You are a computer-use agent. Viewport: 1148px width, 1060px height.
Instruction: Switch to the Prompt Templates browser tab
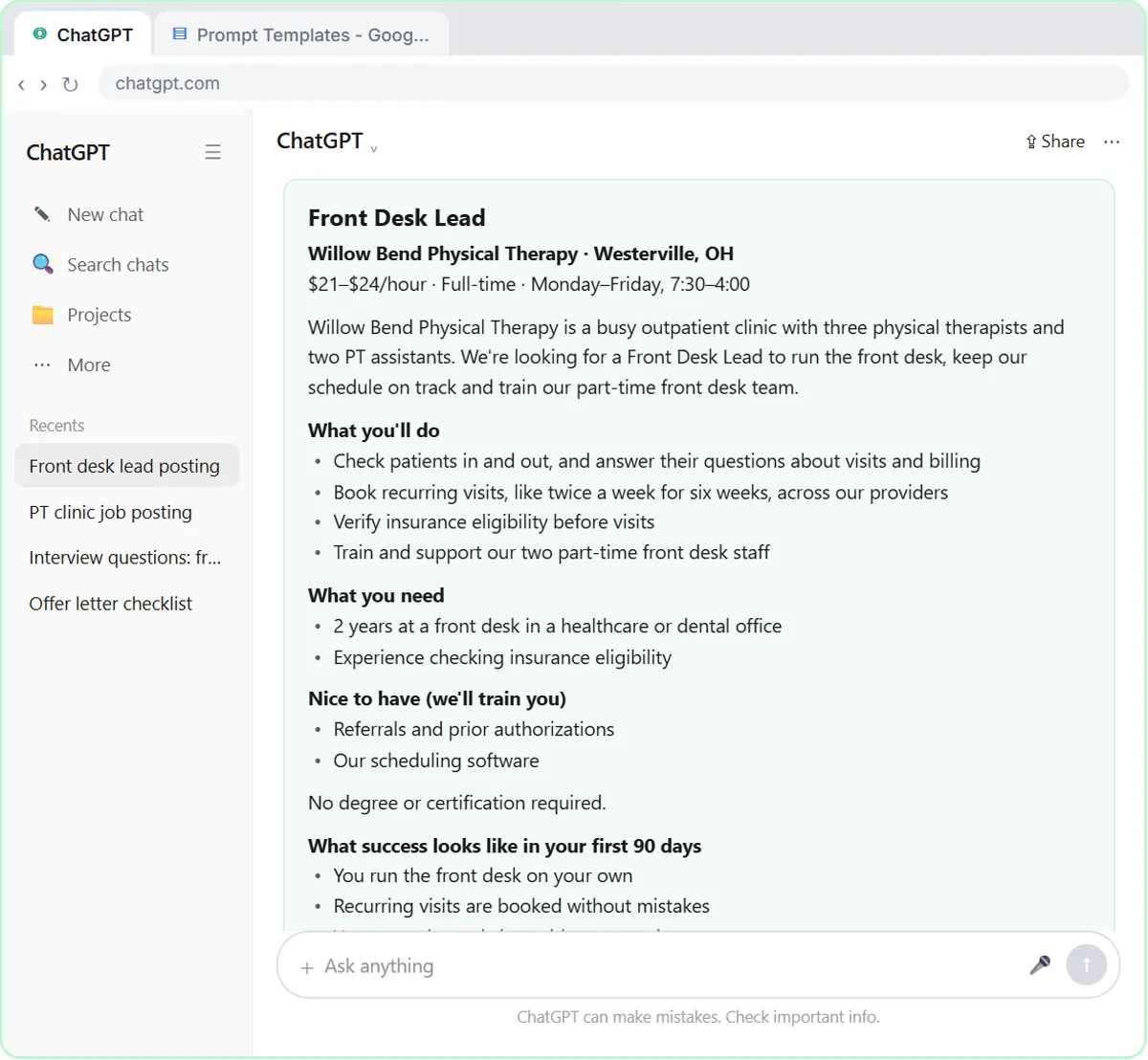tap(300, 34)
